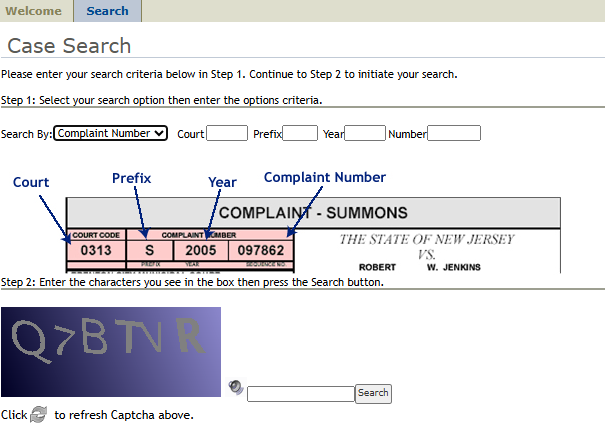Click the captcha image showing Q7BTVR

110,352
